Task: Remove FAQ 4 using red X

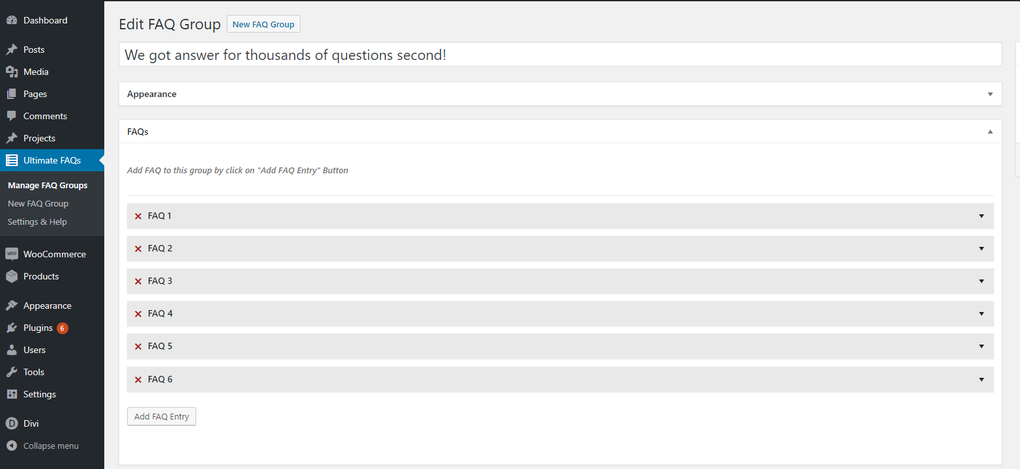Action: (138, 314)
